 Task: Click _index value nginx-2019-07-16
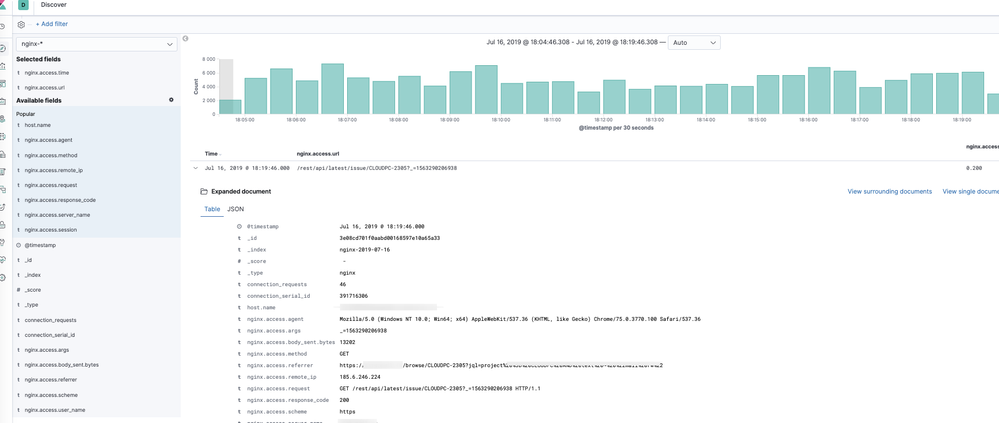[365, 250]
